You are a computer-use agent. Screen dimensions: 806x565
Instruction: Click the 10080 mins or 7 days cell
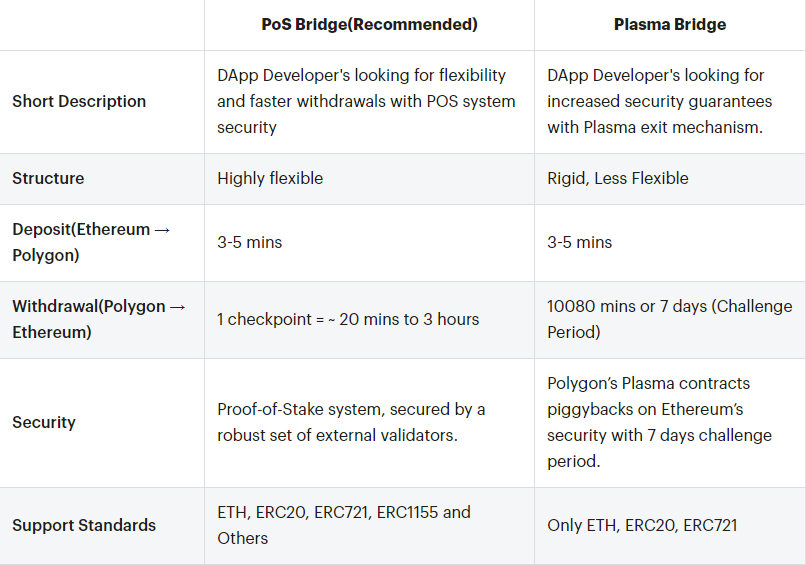[x=669, y=319]
